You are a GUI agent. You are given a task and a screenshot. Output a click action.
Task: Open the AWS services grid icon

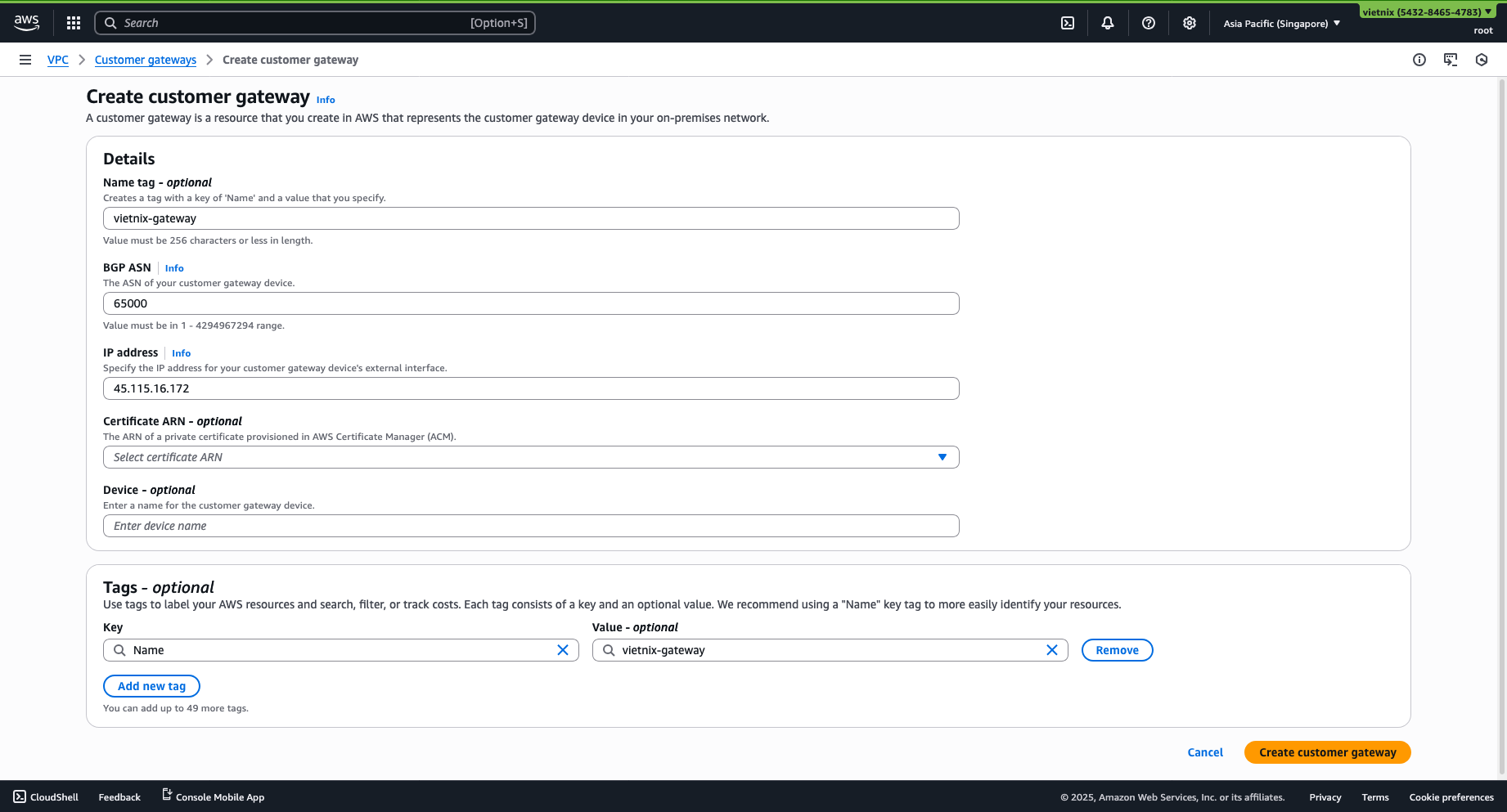click(74, 23)
